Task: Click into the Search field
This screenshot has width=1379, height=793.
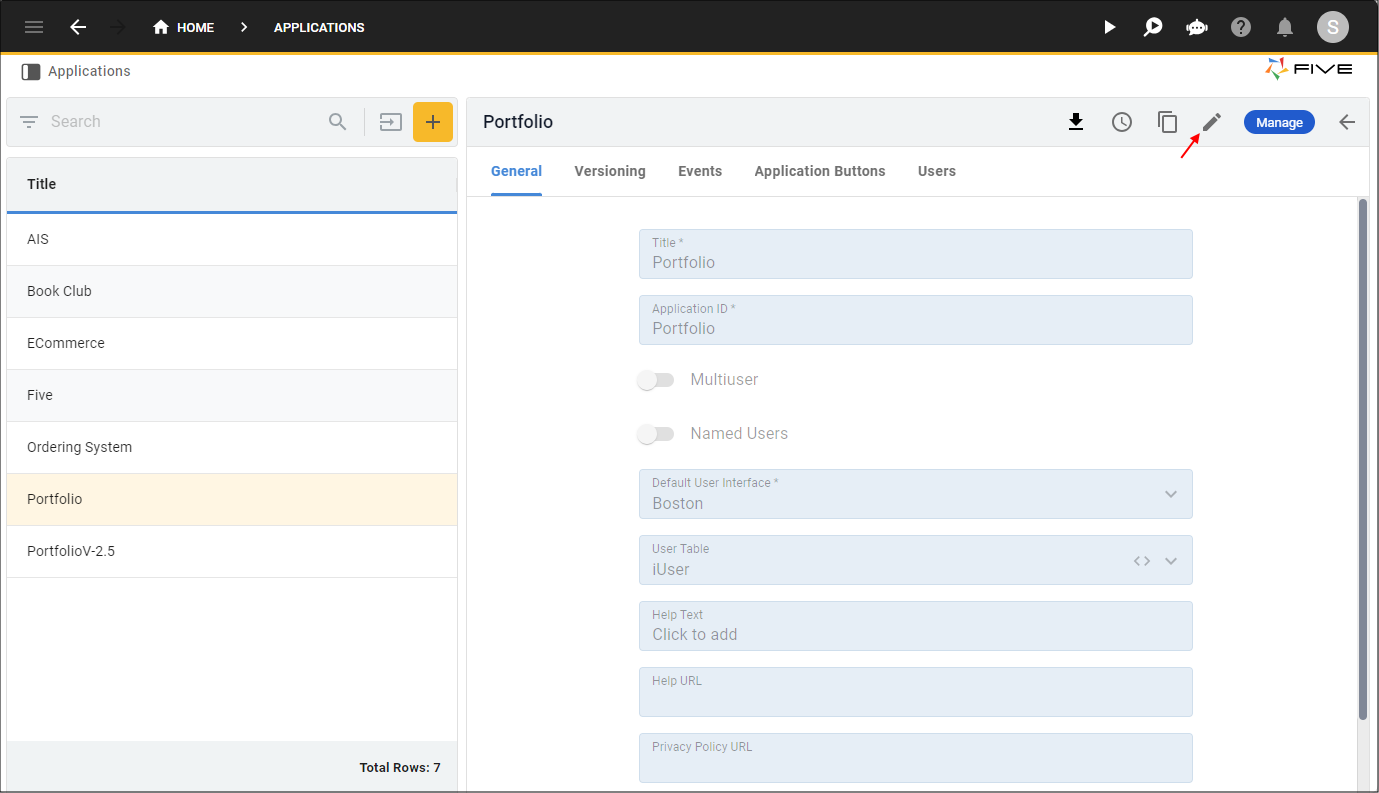Action: pyautogui.click(x=185, y=122)
